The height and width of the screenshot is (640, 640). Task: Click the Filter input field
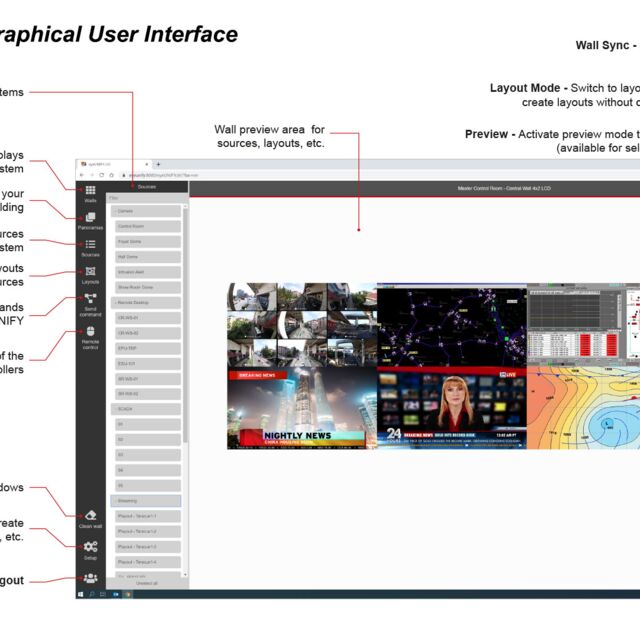click(145, 198)
